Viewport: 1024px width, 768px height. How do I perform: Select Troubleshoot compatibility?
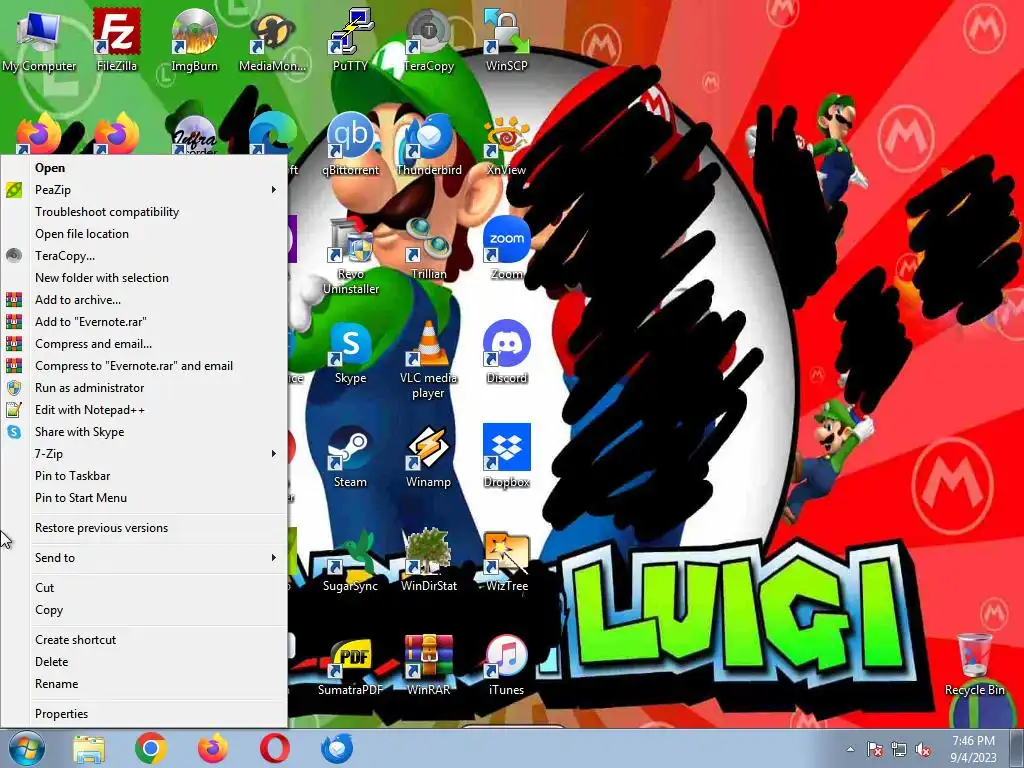coord(144,212)
